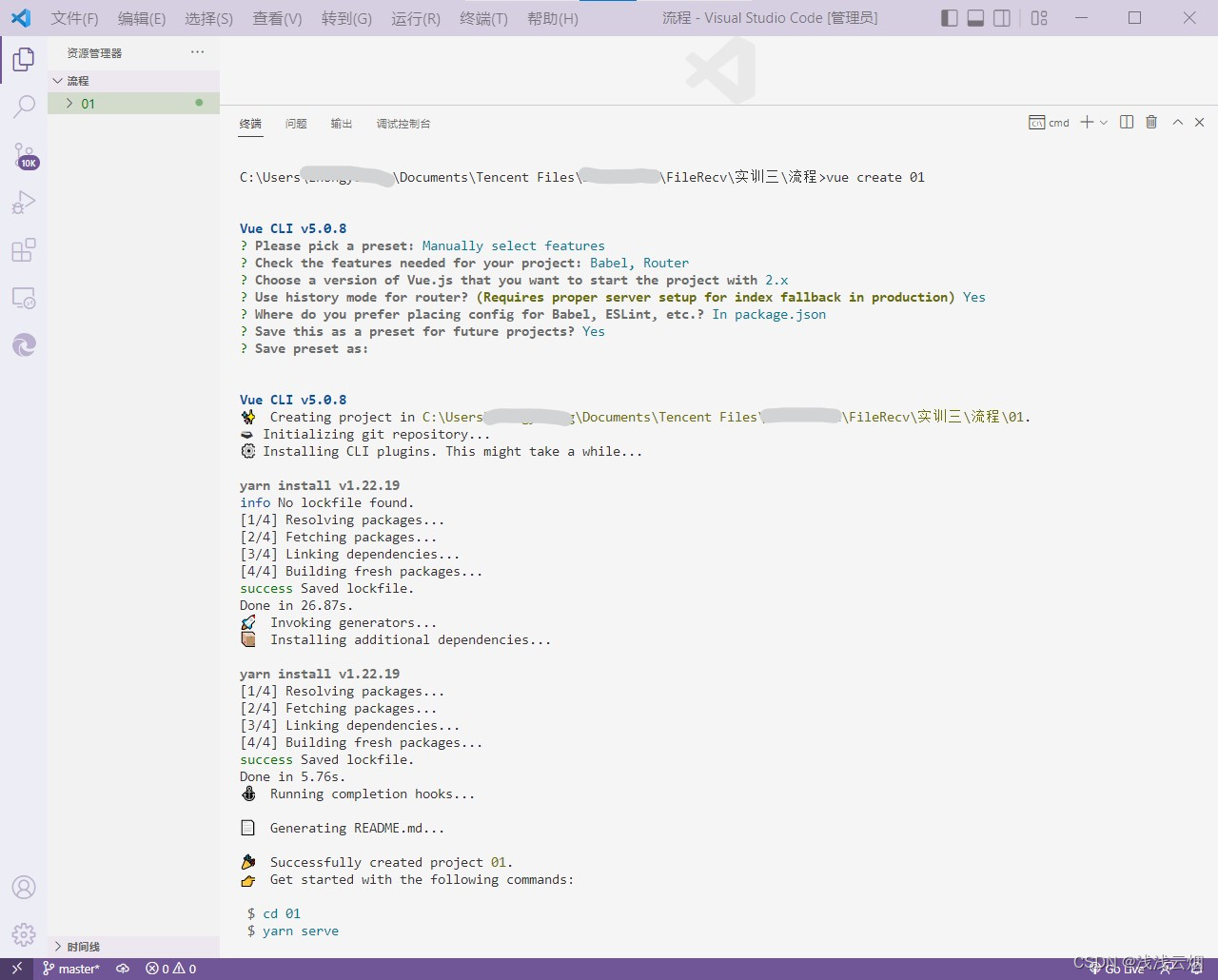The image size is (1218, 980).
Task: Open the 终端(T) menu
Action: tap(483, 18)
